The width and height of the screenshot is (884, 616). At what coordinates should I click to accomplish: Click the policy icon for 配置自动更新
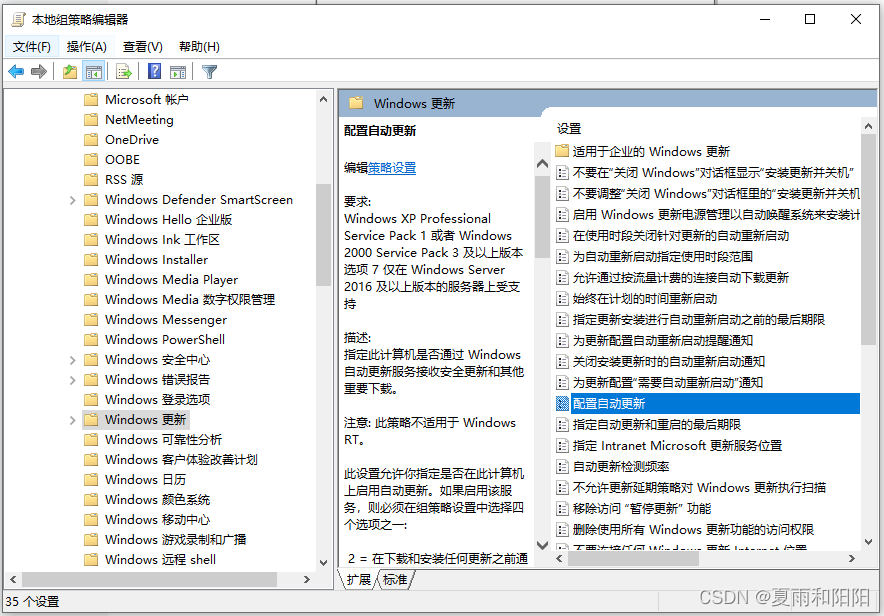pyautogui.click(x=562, y=404)
